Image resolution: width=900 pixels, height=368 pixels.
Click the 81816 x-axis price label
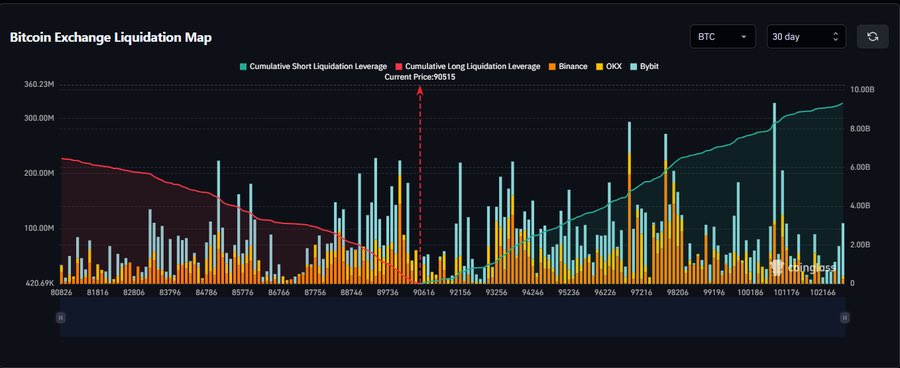coord(97,292)
